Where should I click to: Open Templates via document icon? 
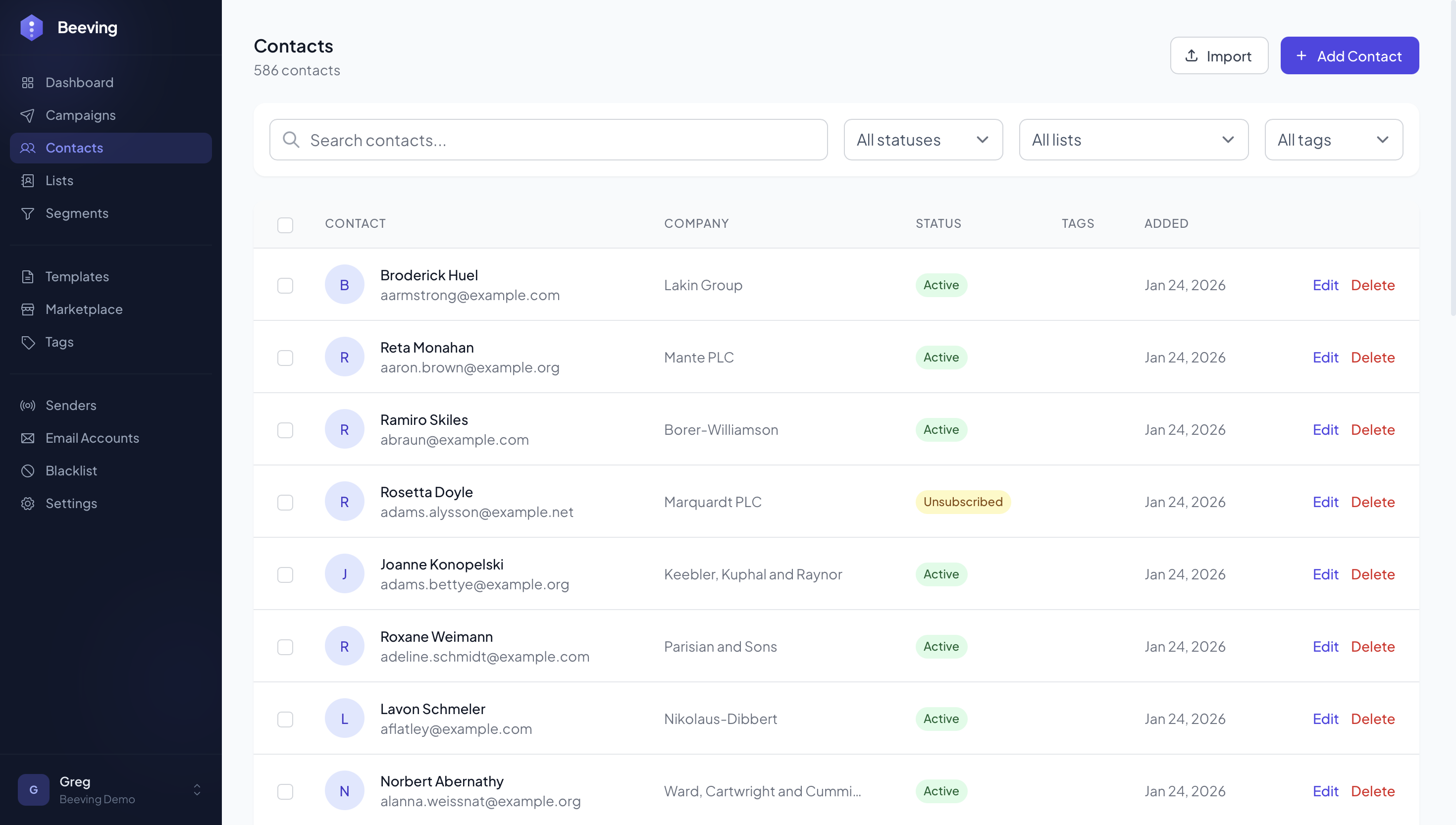[28, 276]
